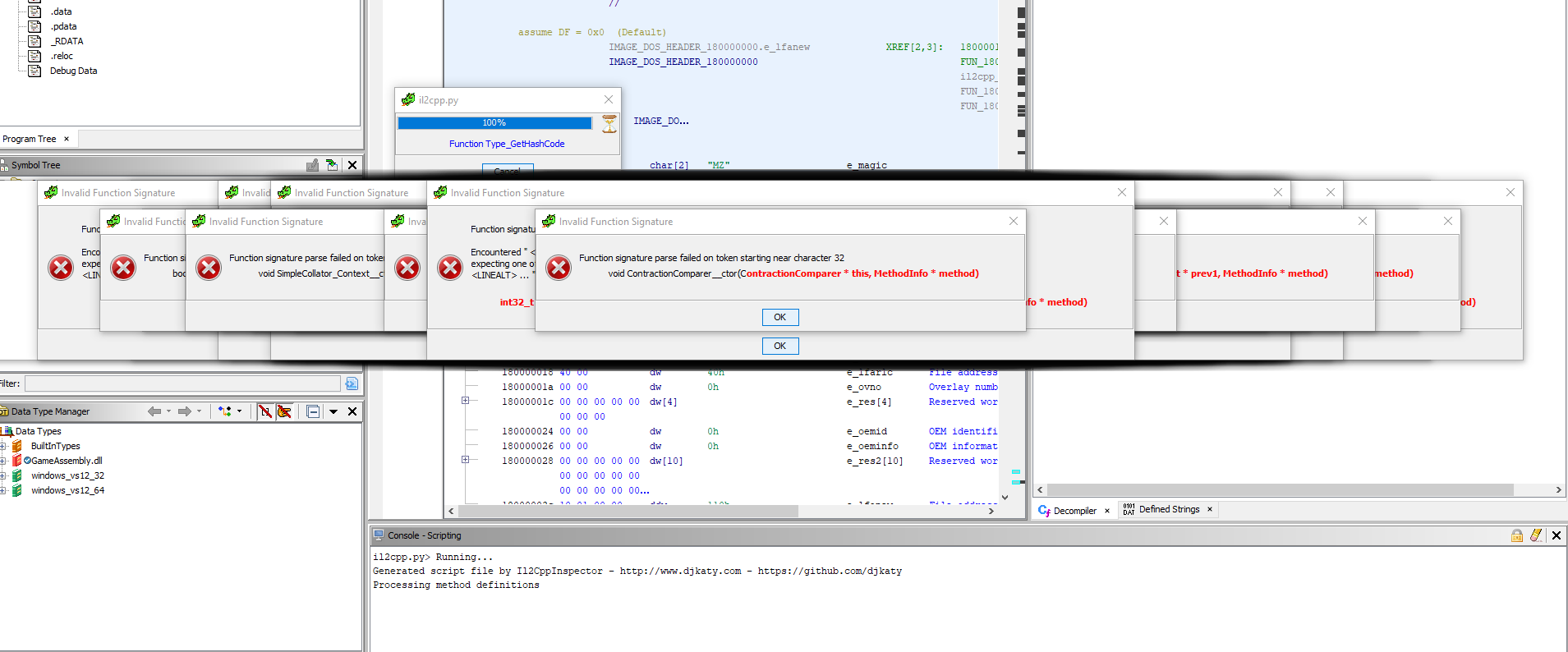Click the .data section icon in Program Tree
This screenshot has width=1568, height=652.
(34, 11)
